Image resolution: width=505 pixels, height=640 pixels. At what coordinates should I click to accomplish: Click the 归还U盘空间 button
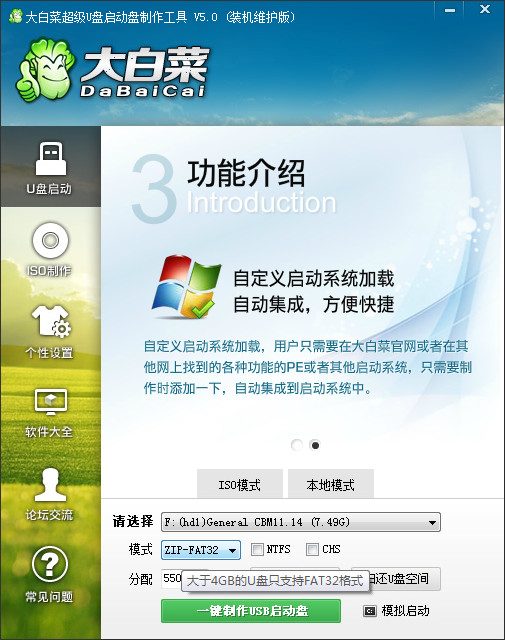click(x=396, y=579)
